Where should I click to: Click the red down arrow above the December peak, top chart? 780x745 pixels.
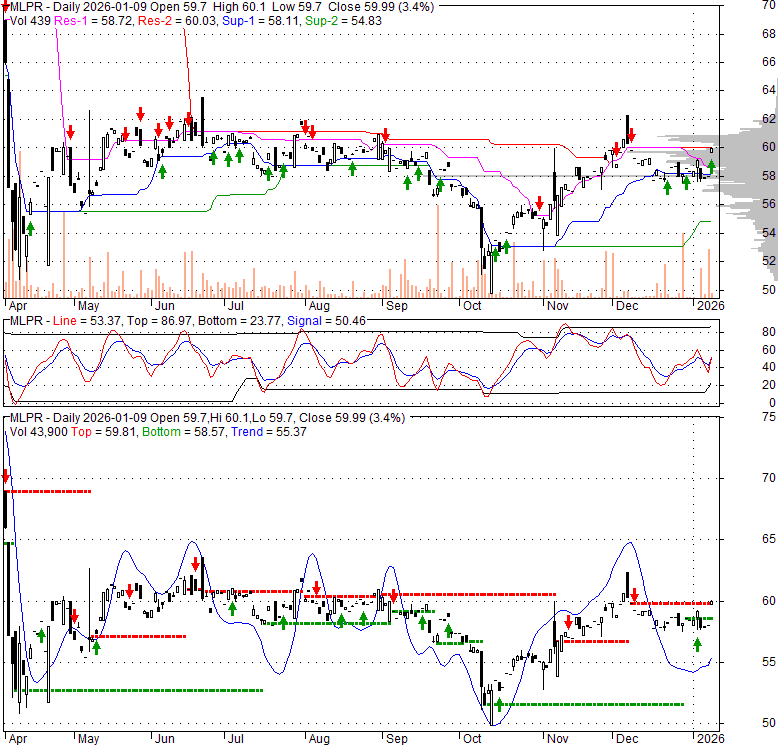pyautogui.click(x=631, y=135)
